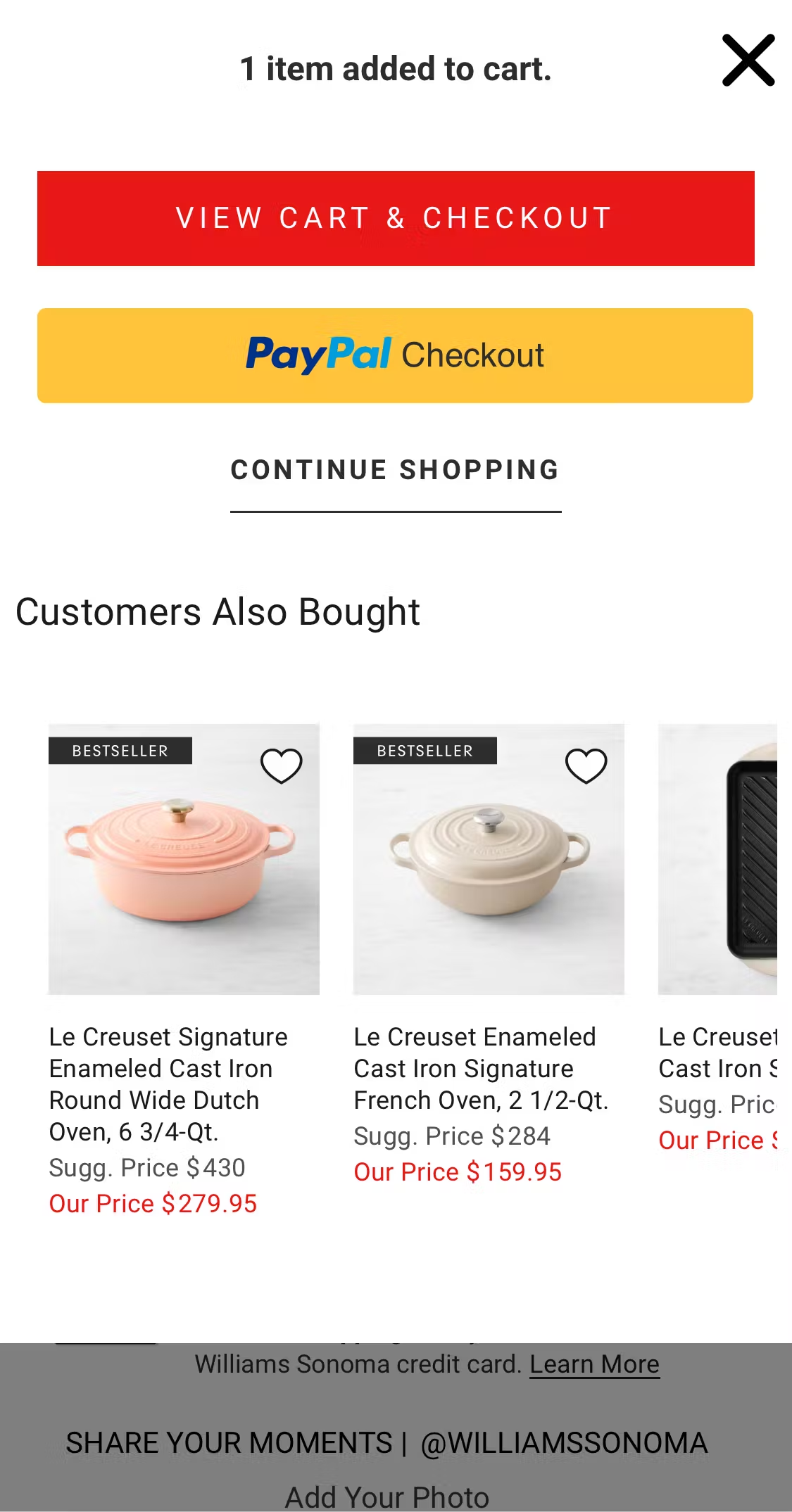Image resolution: width=792 pixels, height=1512 pixels.
Task: Open the cream French Oven product image
Action: pyautogui.click(x=489, y=865)
